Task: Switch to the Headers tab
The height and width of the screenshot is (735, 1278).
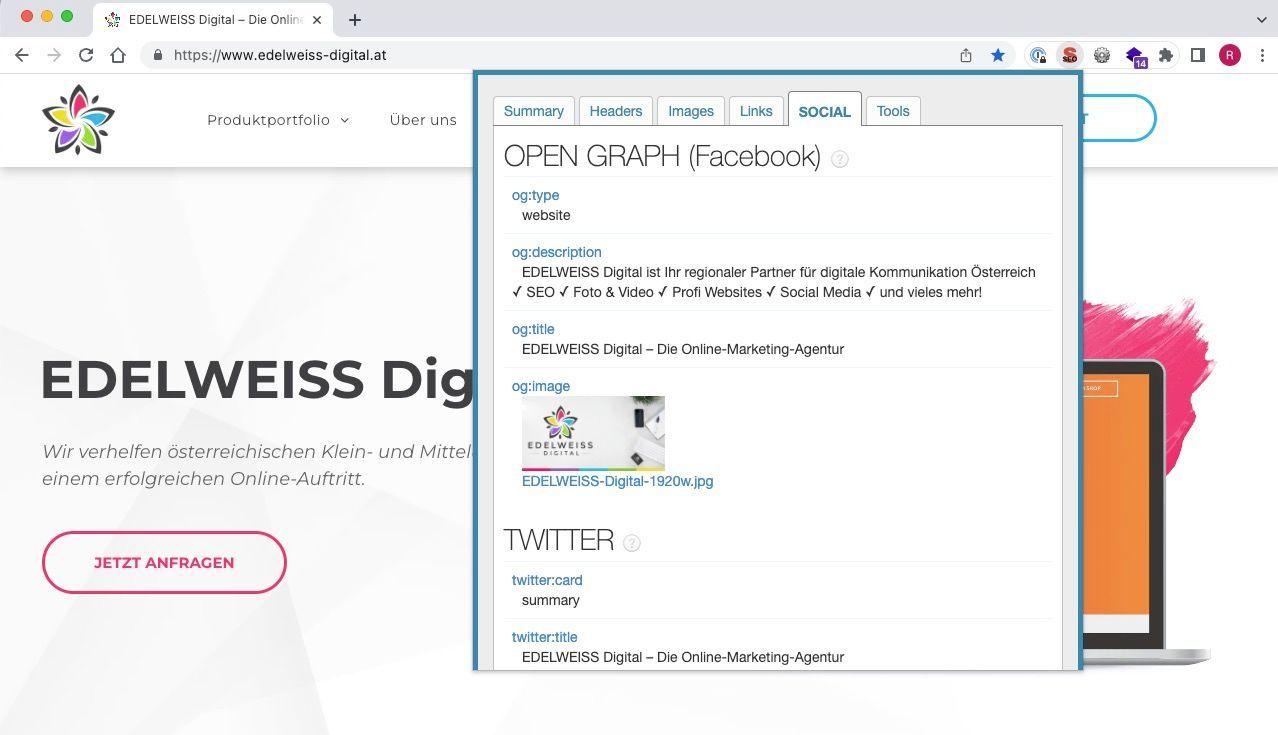Action: coord(616,111)
